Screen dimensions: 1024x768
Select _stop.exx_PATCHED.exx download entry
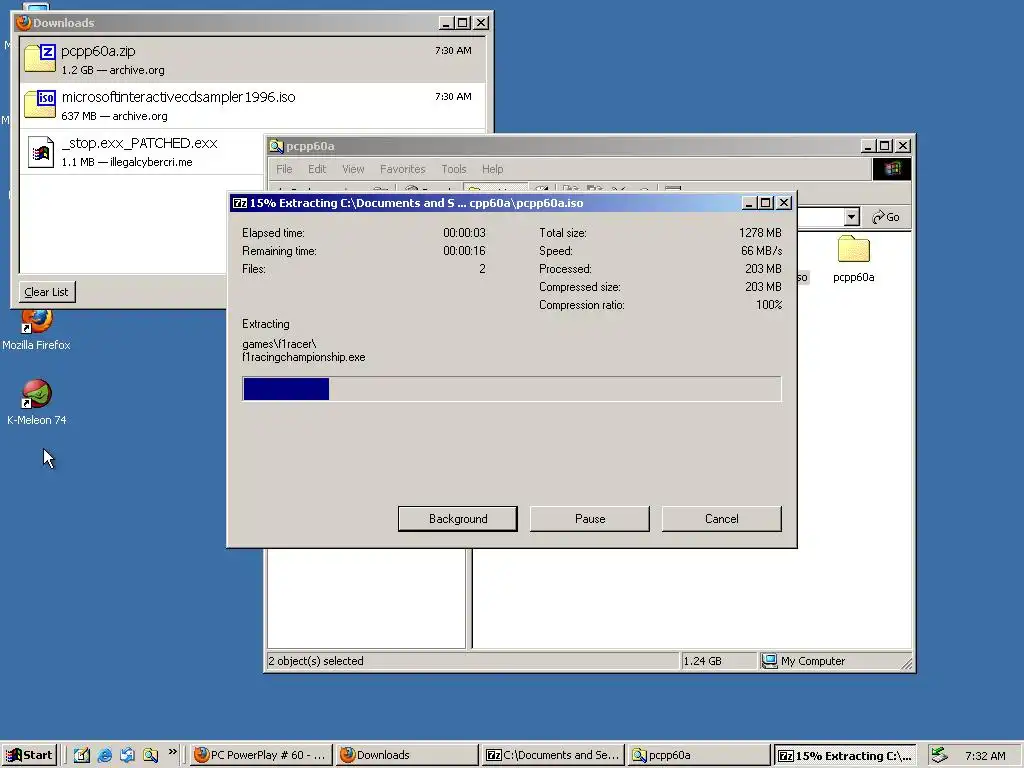pyautogui.click(x=142, y=152)
